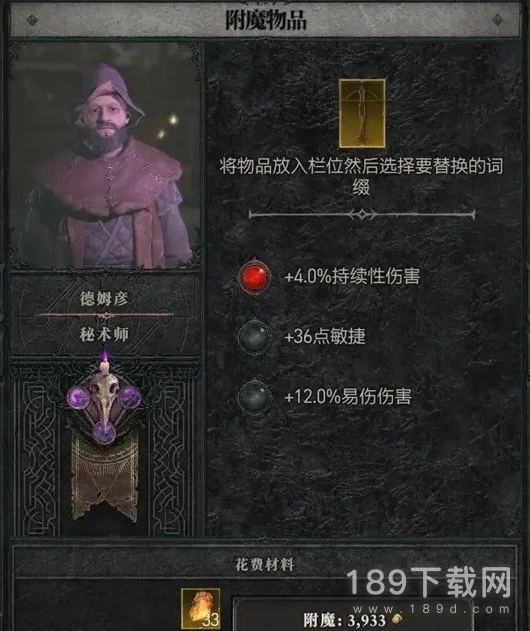This screenshot has height=631, width=530.
Task: Click the 花费材料 section header
Action: 264,565
